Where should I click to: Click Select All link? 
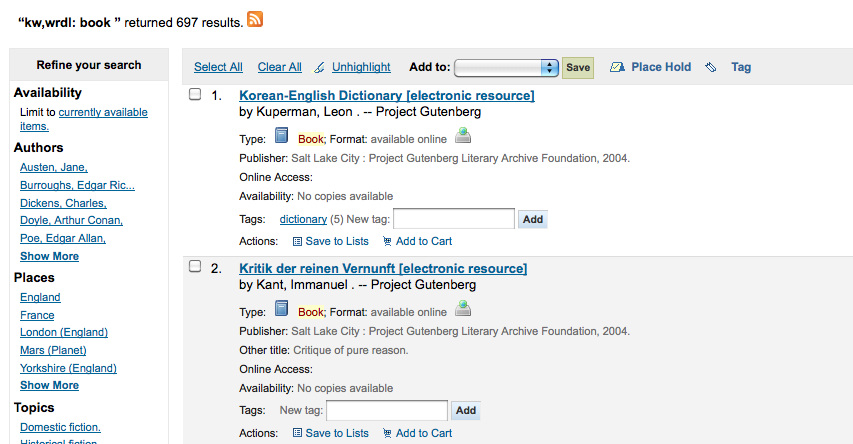pos(218,67)
